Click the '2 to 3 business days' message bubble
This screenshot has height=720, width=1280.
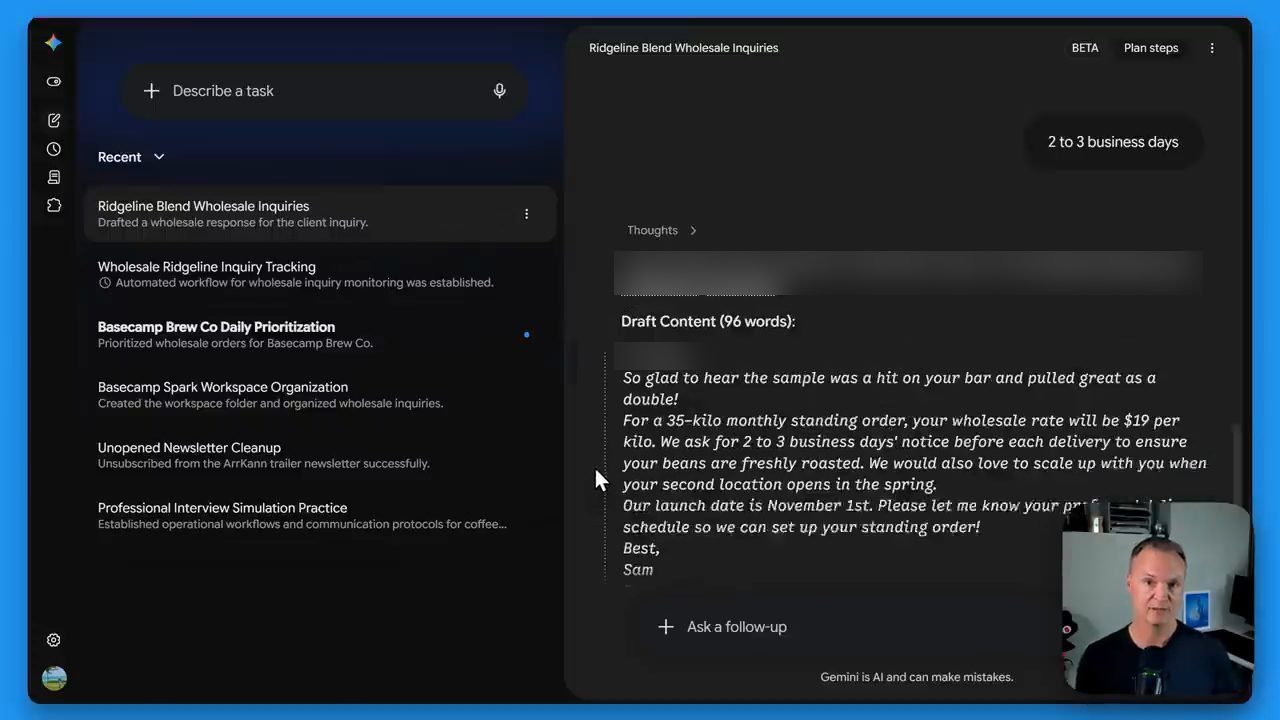pos(1113,142)
